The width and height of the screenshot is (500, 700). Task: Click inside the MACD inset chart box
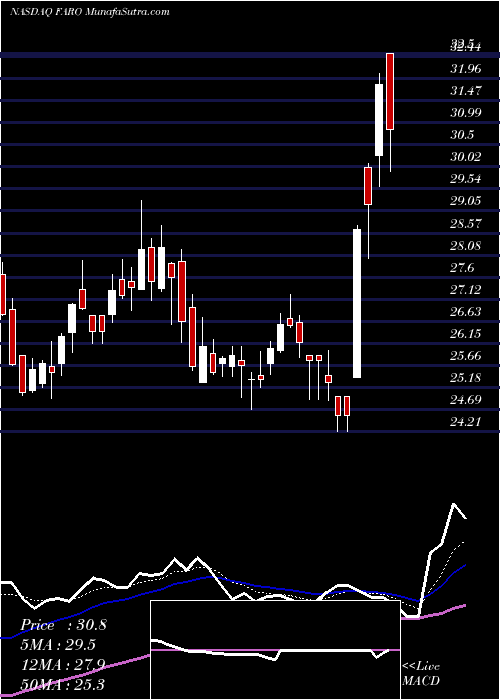275,650
